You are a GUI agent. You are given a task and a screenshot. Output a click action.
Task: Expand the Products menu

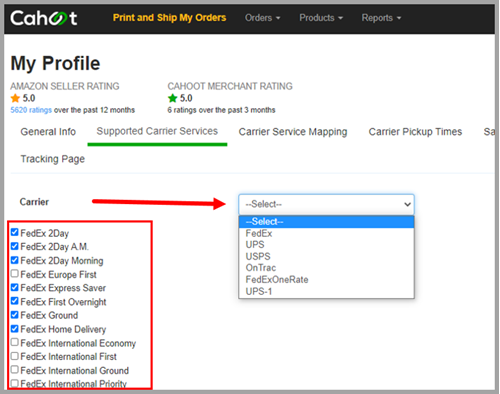coord(321,18)
